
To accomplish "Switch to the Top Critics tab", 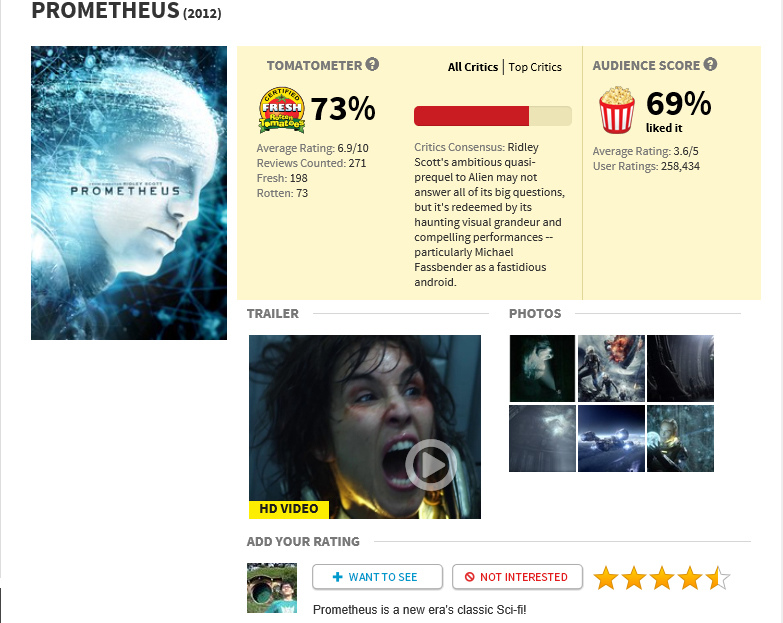I will (535, 67).
